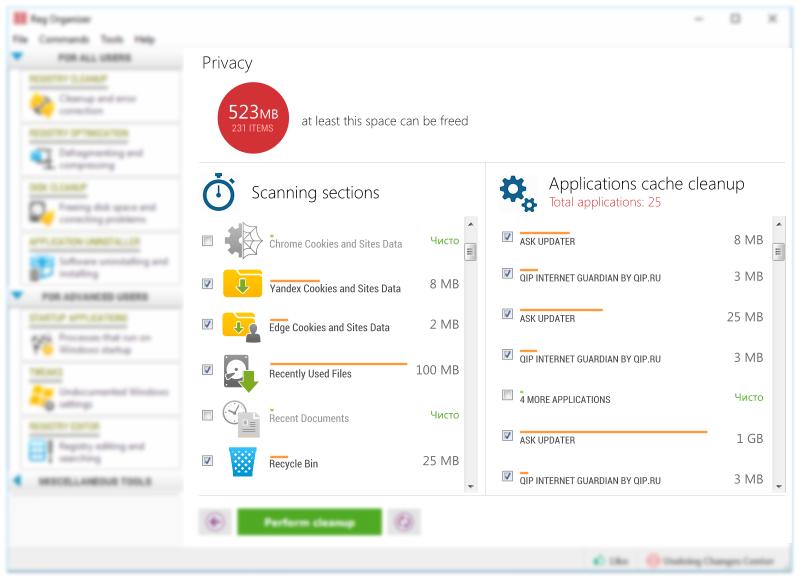The width and height of the screenshot is (800, 580).
Task: Select Software uninstalling and installing in sidebar
Action: point(114,267)
